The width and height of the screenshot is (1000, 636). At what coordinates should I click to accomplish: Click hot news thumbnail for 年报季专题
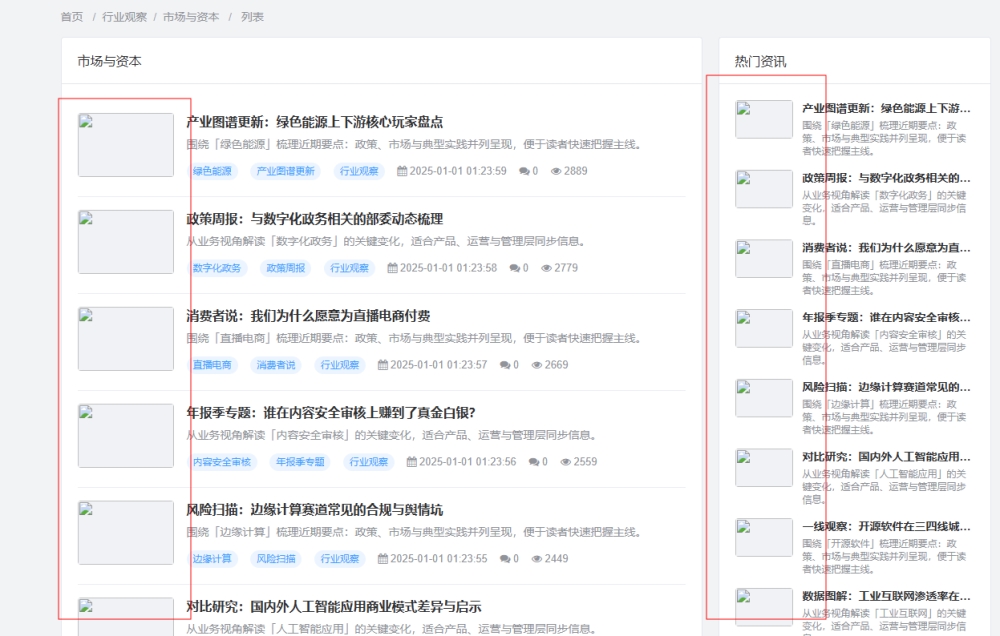tap(764, 328)
